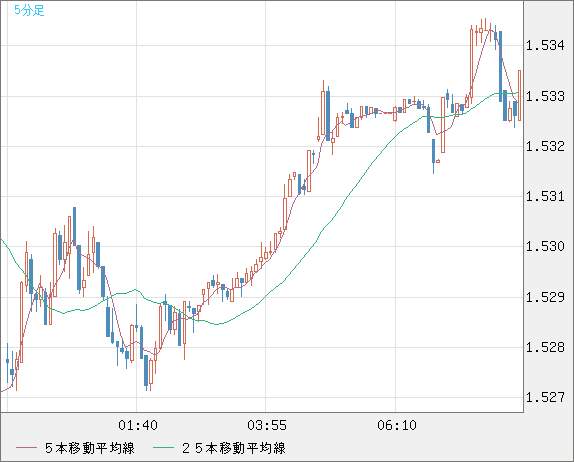Click the 03:55 time axis label
This screenshot has width=574, height=462.
click(x=267, y=425)
